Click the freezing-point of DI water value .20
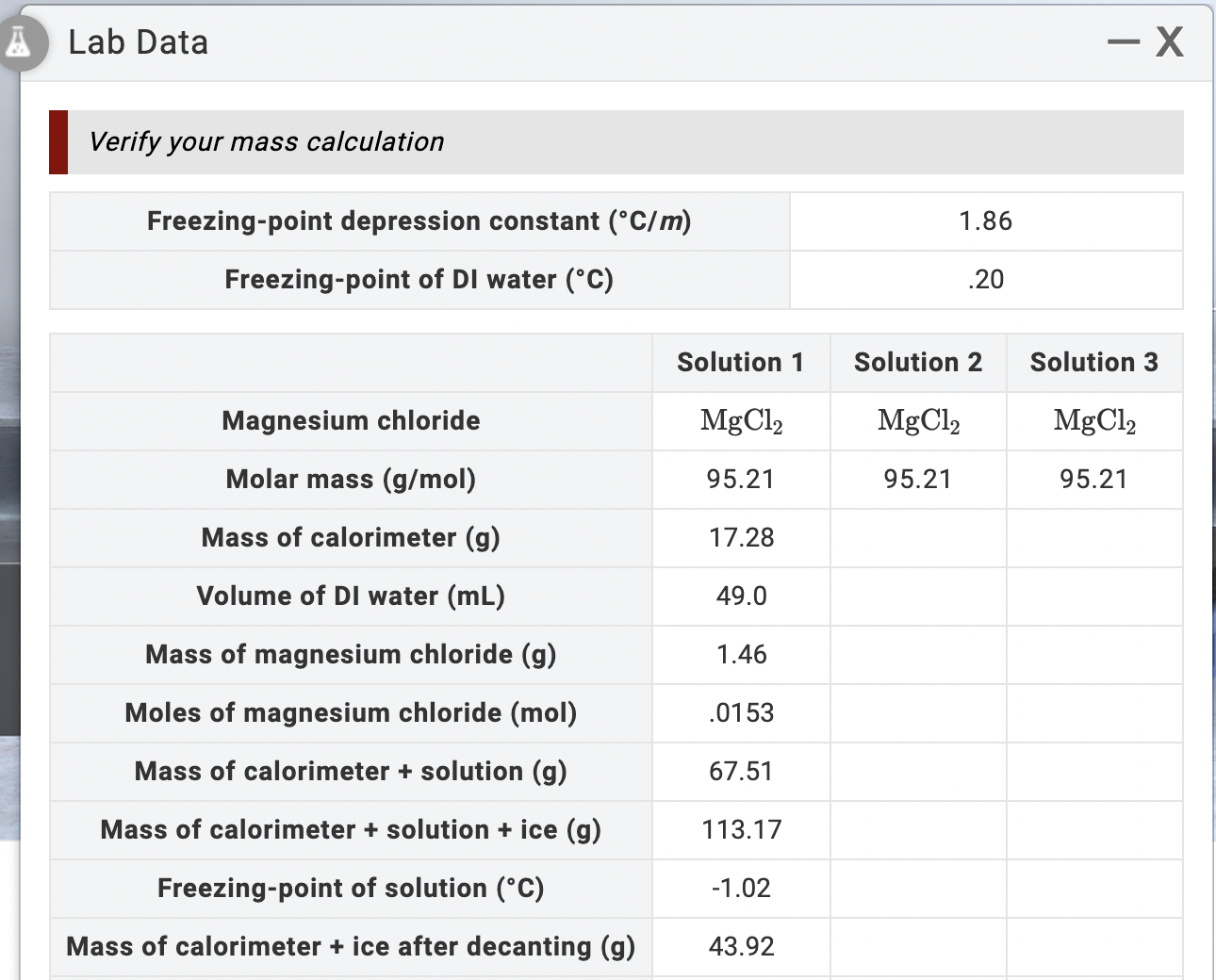 (985, 279)
